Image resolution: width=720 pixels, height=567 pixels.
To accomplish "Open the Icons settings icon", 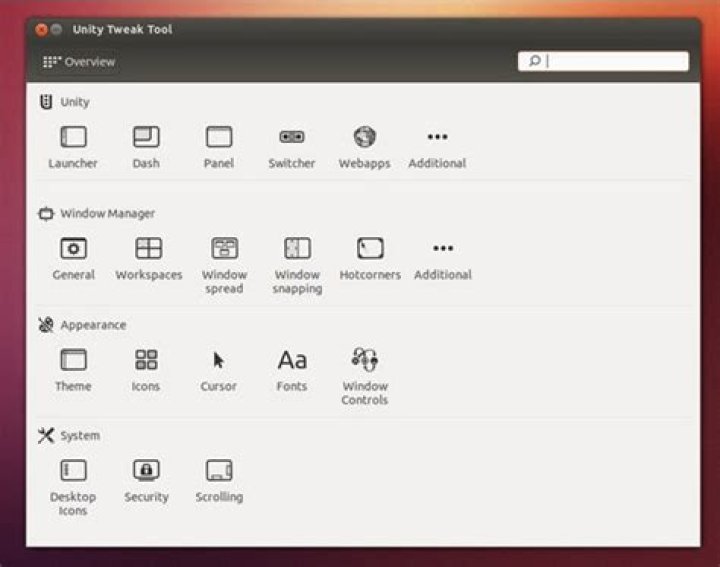I will pyautogui.click(x=146, y=360).
